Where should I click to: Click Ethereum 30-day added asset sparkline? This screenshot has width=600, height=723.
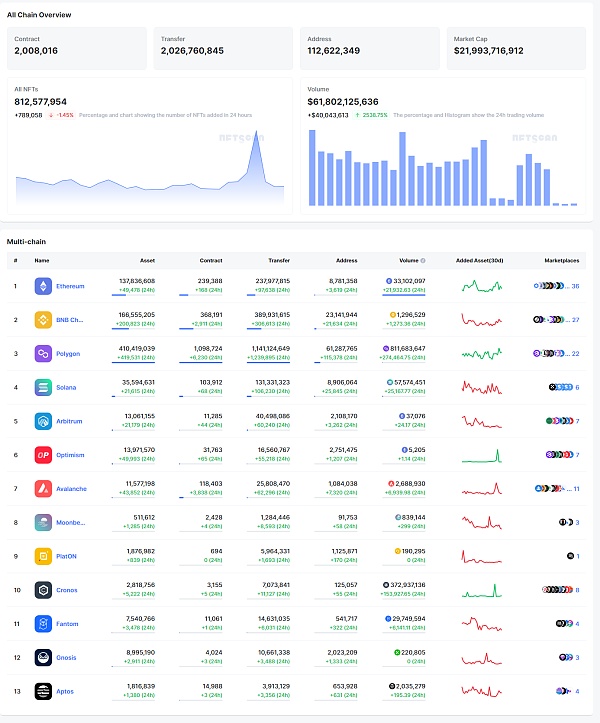(481, 286)
